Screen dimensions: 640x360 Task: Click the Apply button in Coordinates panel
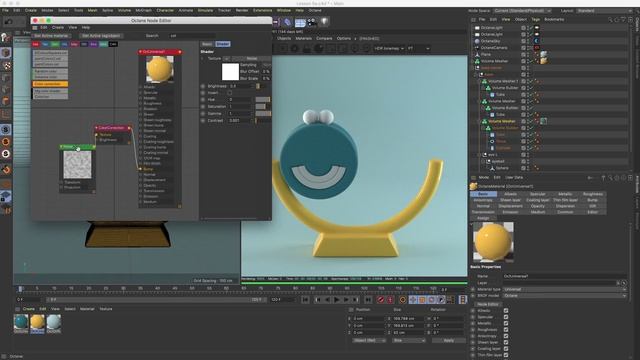pos(448,340)
